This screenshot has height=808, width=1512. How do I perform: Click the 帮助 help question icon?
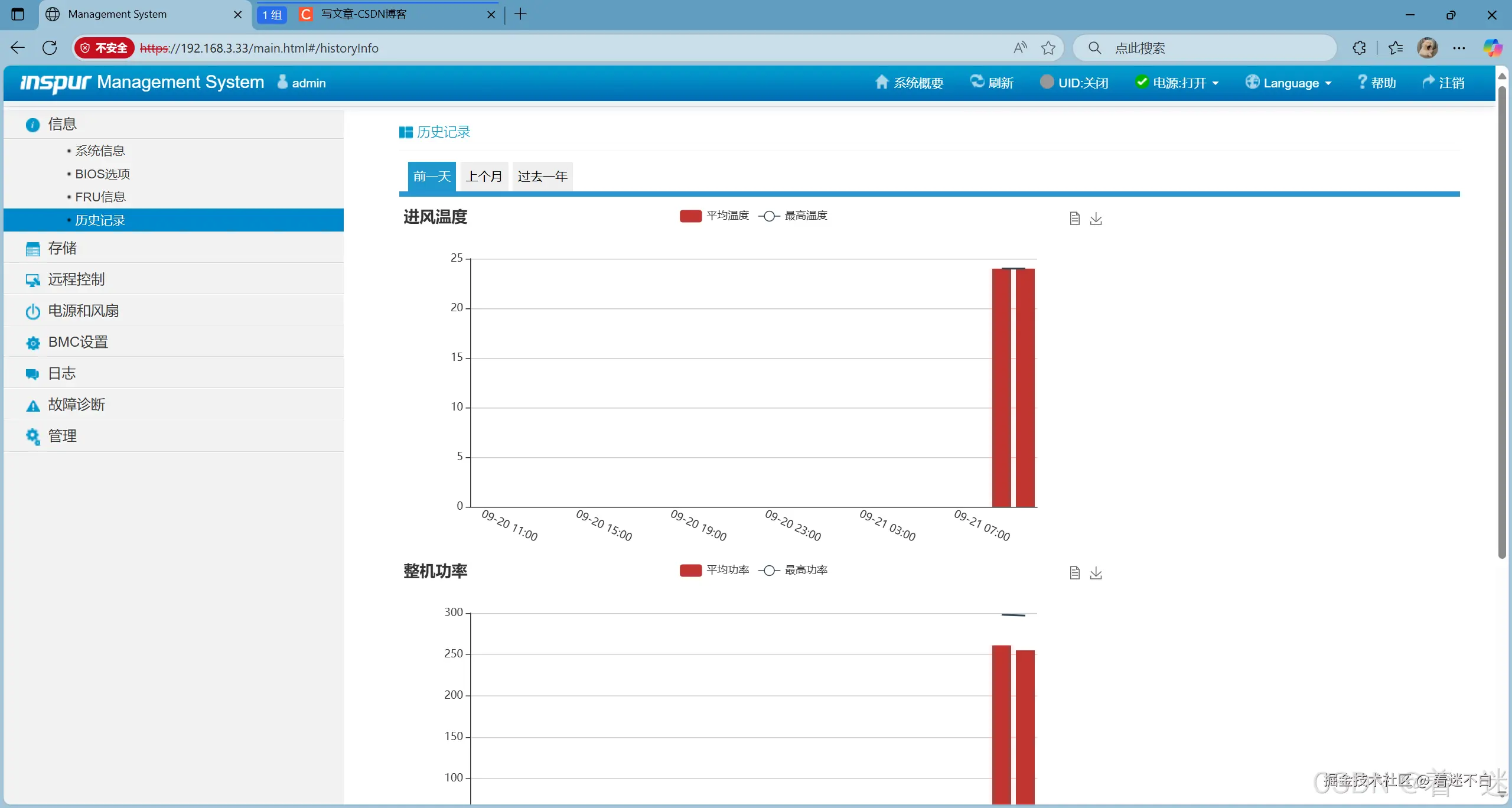(1362, 82)
